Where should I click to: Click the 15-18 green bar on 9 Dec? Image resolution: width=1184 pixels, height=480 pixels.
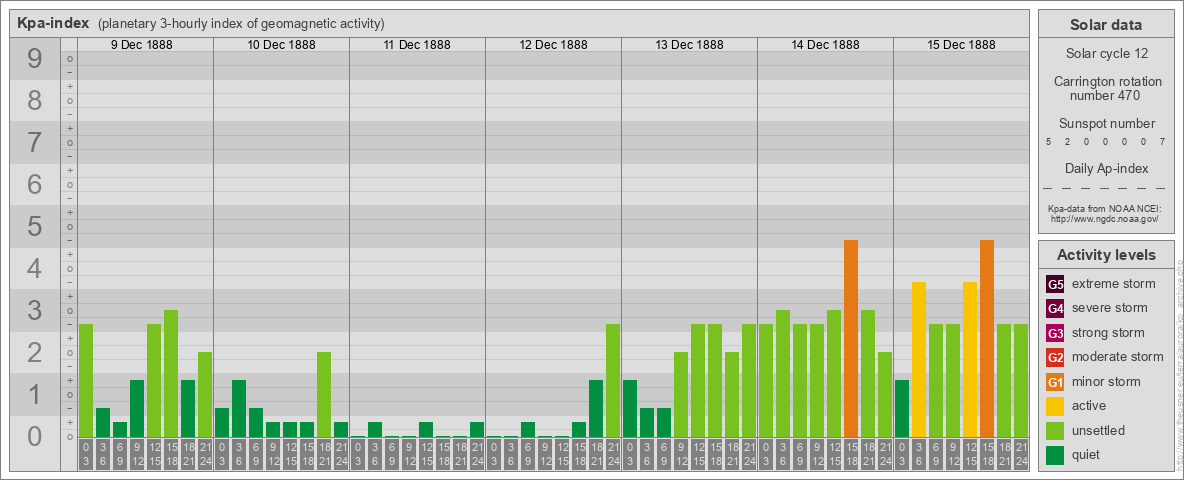tap(171, 374)
